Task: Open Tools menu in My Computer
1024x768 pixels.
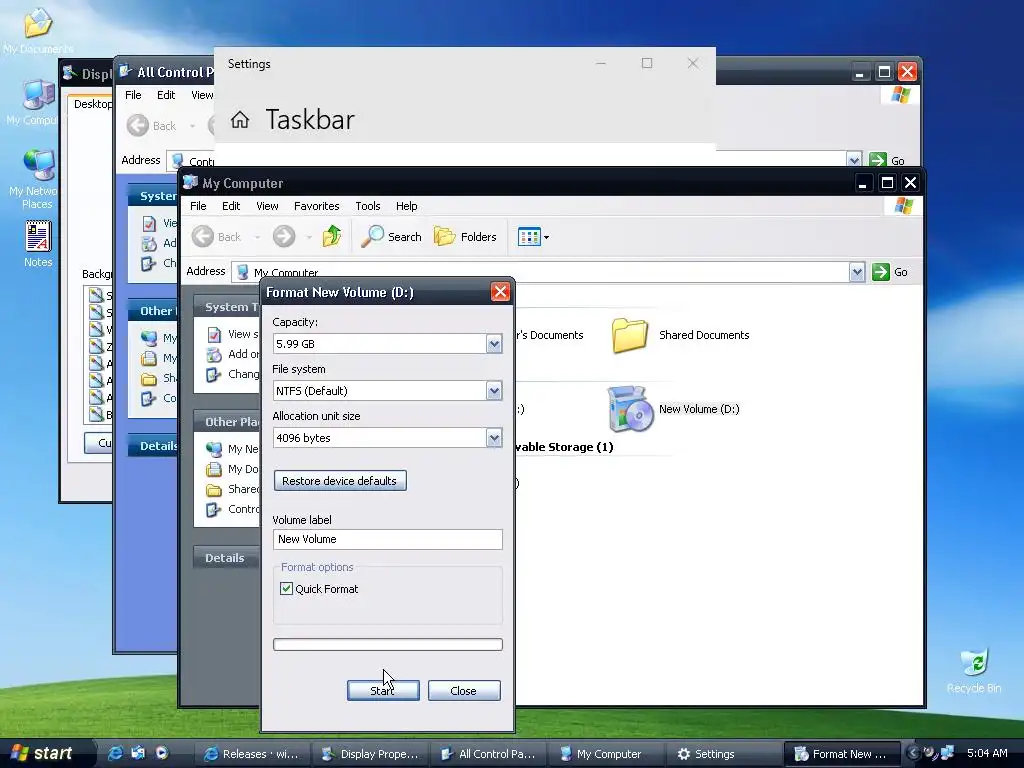Action: point(368,206)
